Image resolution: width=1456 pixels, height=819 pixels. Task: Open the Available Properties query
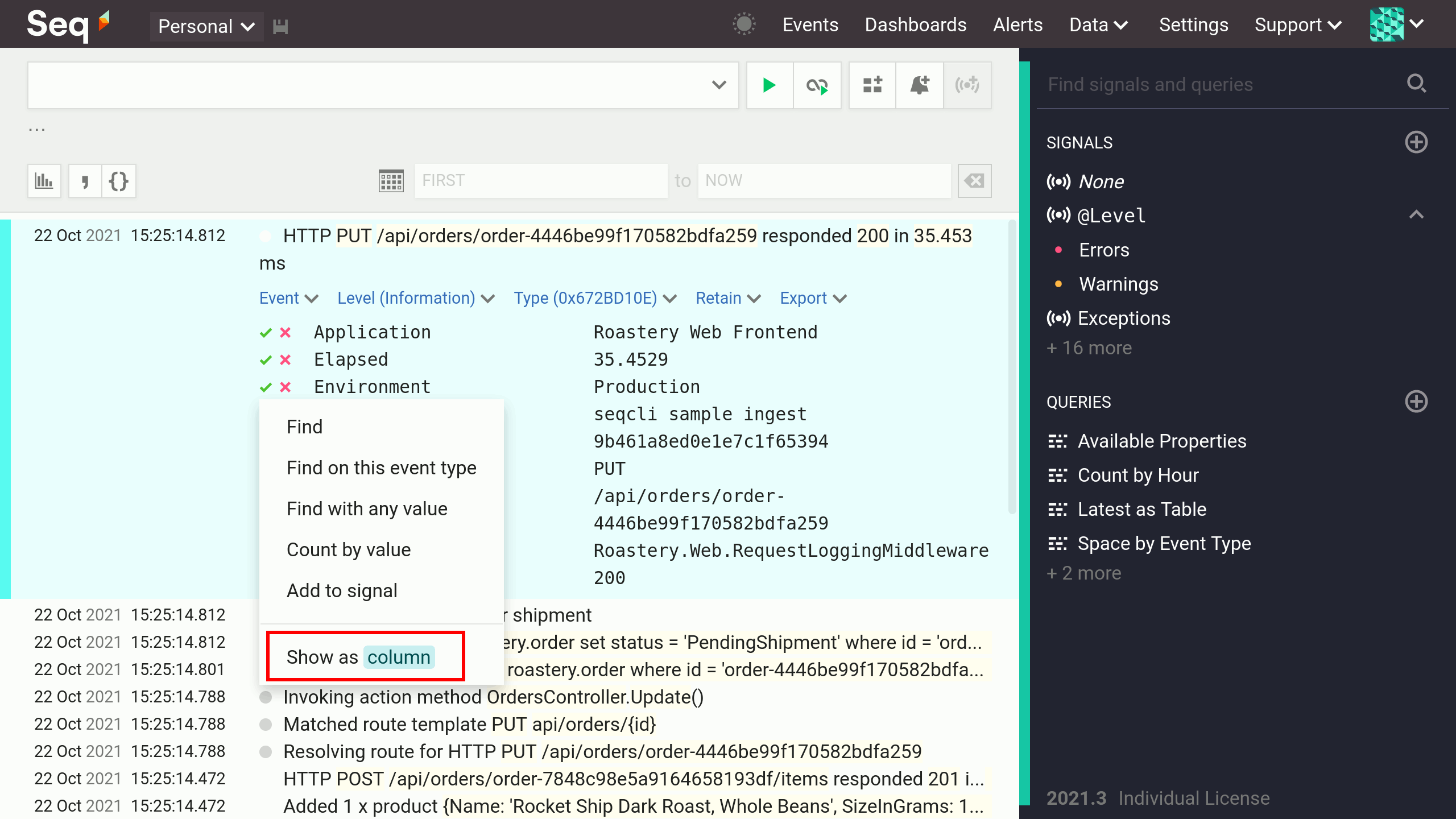pos(1147,441)
